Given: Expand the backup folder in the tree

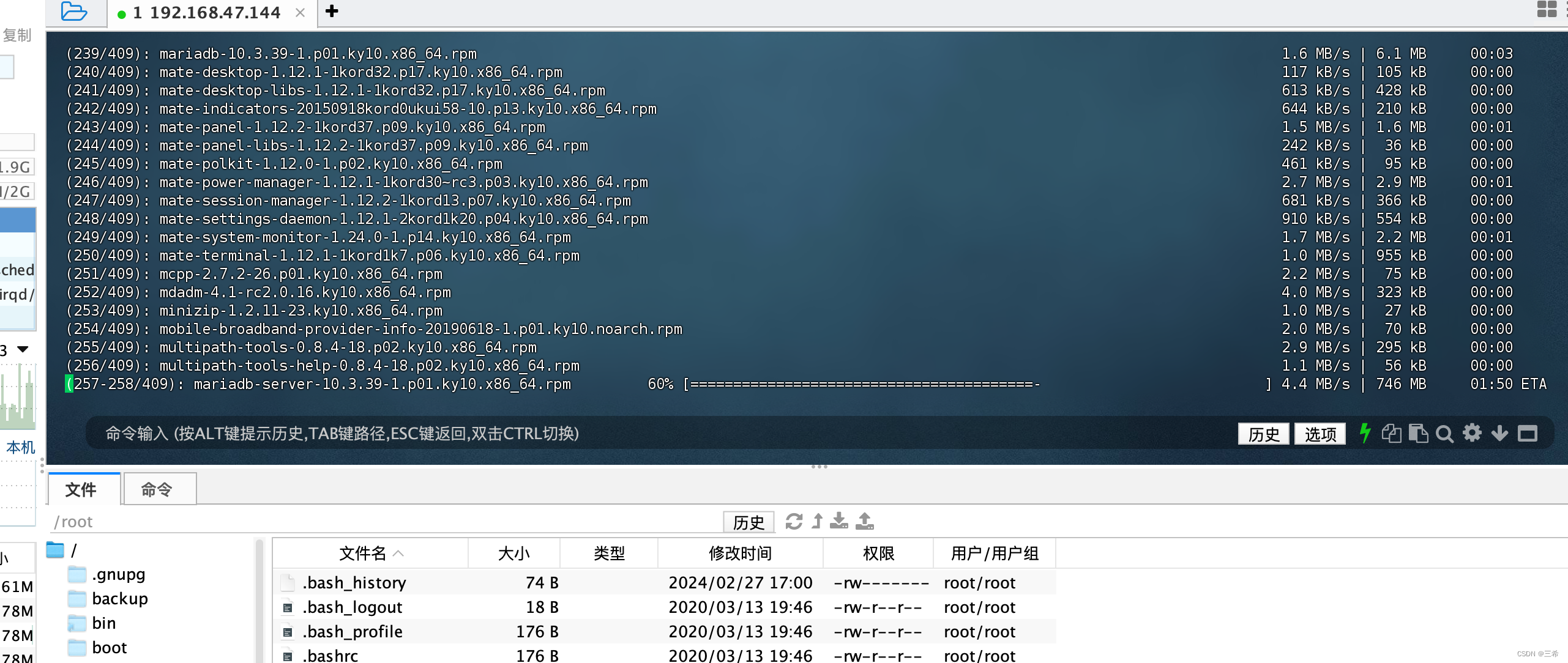Looking at the screenshot, I should coord(120,598).
